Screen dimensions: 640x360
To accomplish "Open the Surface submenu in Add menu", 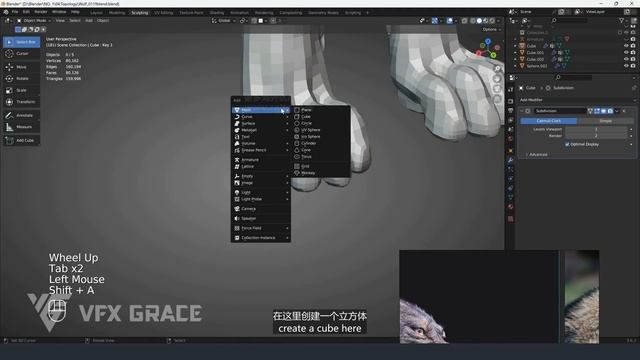I will [261, 123].
